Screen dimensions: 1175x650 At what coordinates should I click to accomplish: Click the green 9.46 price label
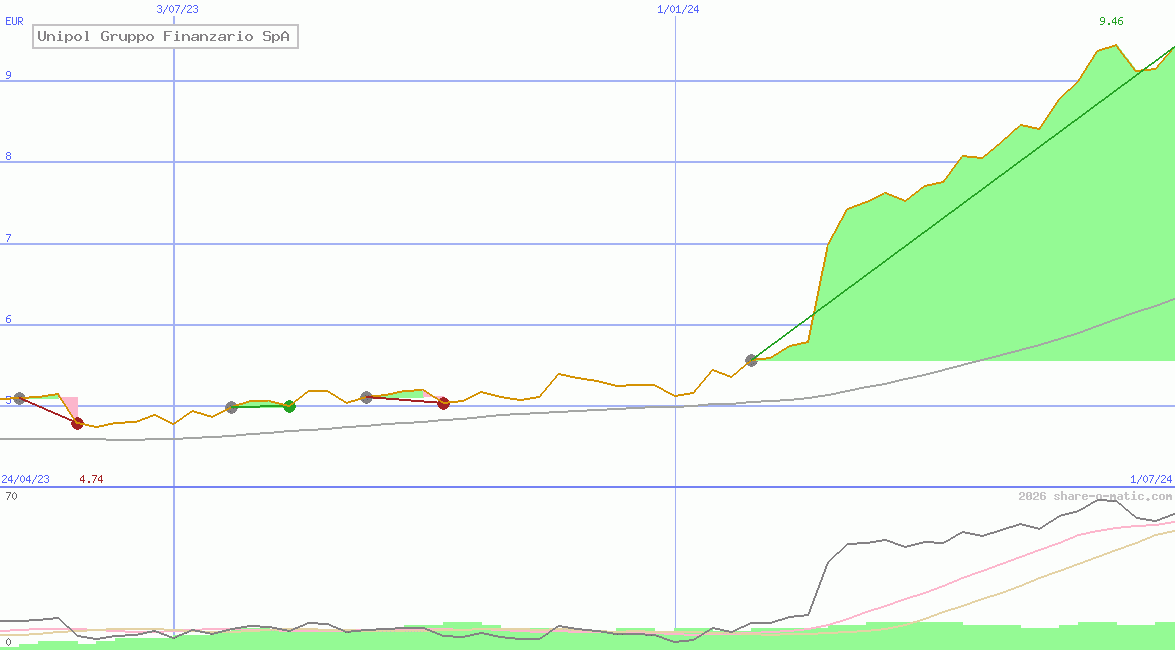click(x=1110, y=21)
